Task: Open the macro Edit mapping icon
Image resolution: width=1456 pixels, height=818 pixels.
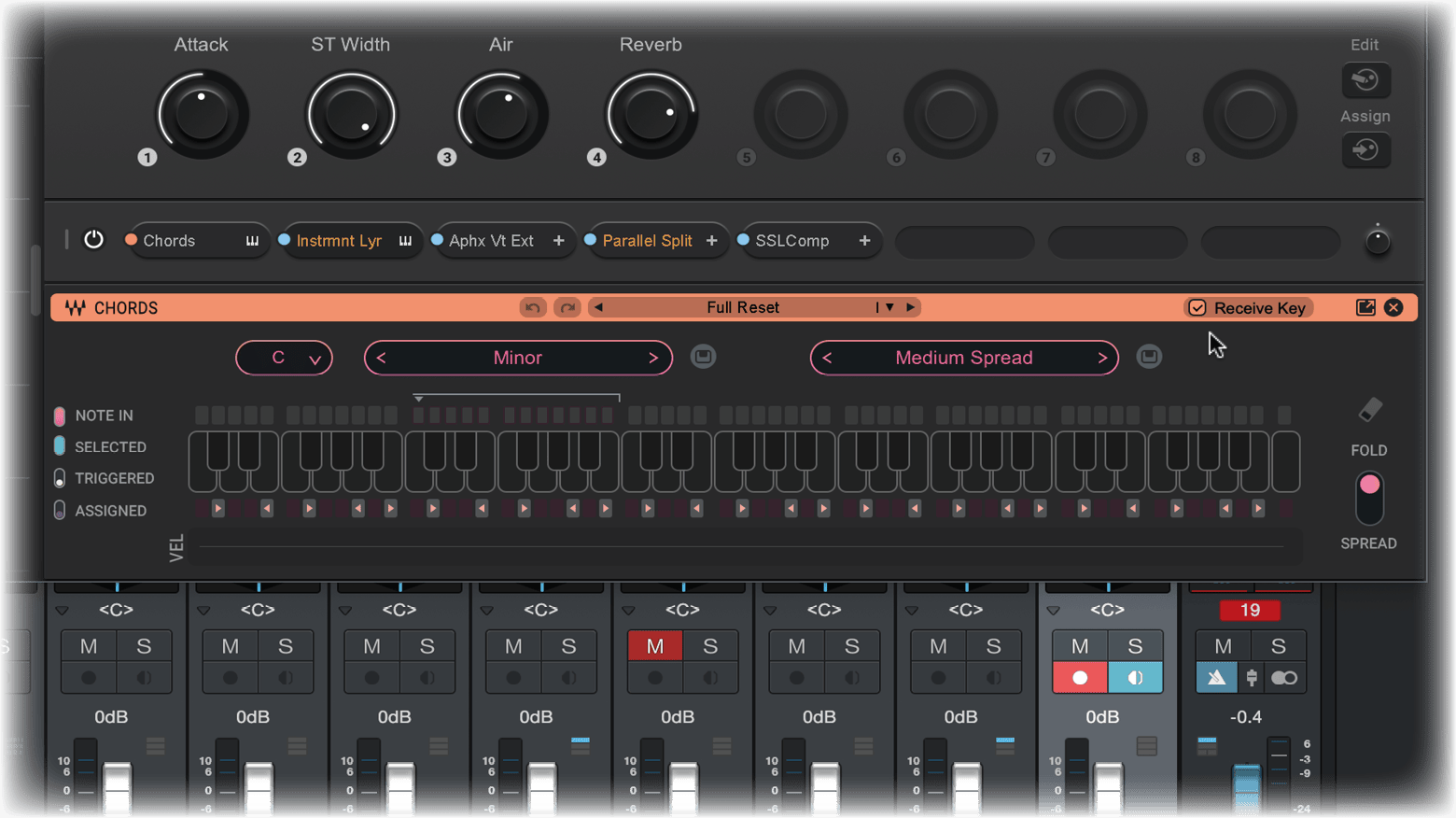Action: [x=1365, y=80]
